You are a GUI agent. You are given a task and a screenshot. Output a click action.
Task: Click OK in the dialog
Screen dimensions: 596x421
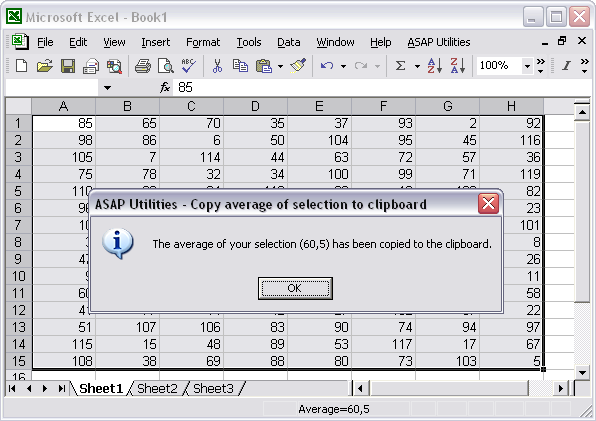pyautogui.click(x=295, y=288)
